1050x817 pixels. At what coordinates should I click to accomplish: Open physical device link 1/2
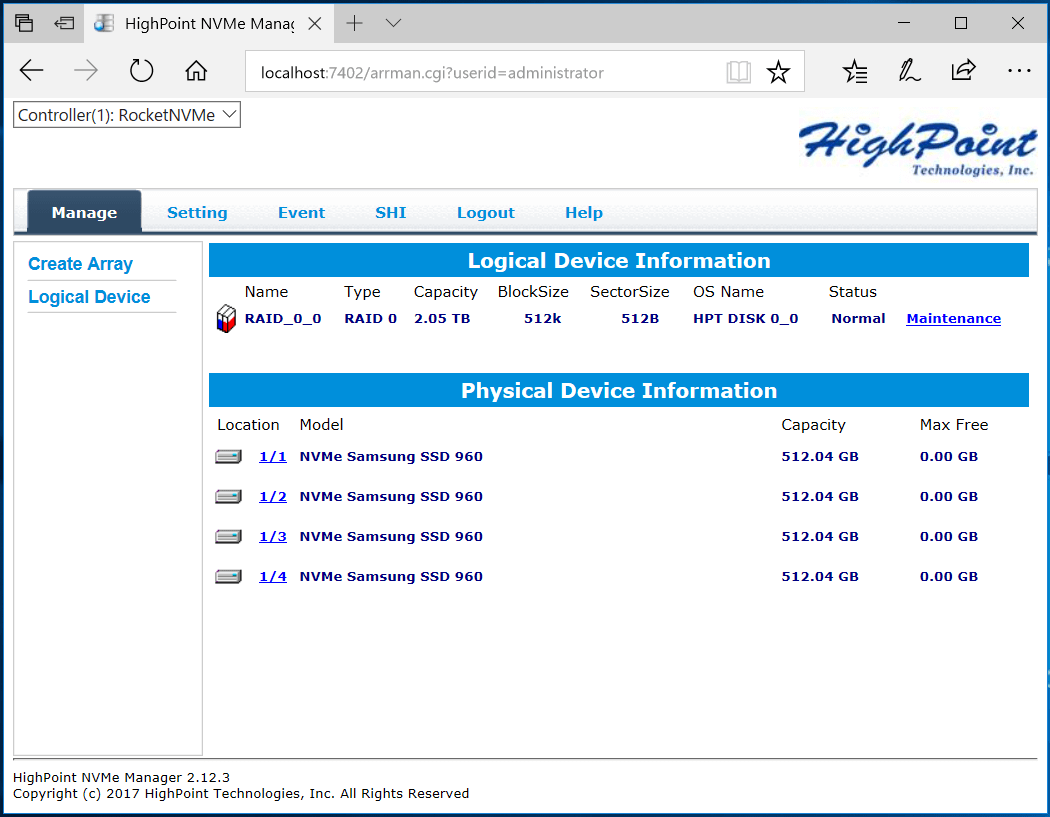(x=273, y=497)
